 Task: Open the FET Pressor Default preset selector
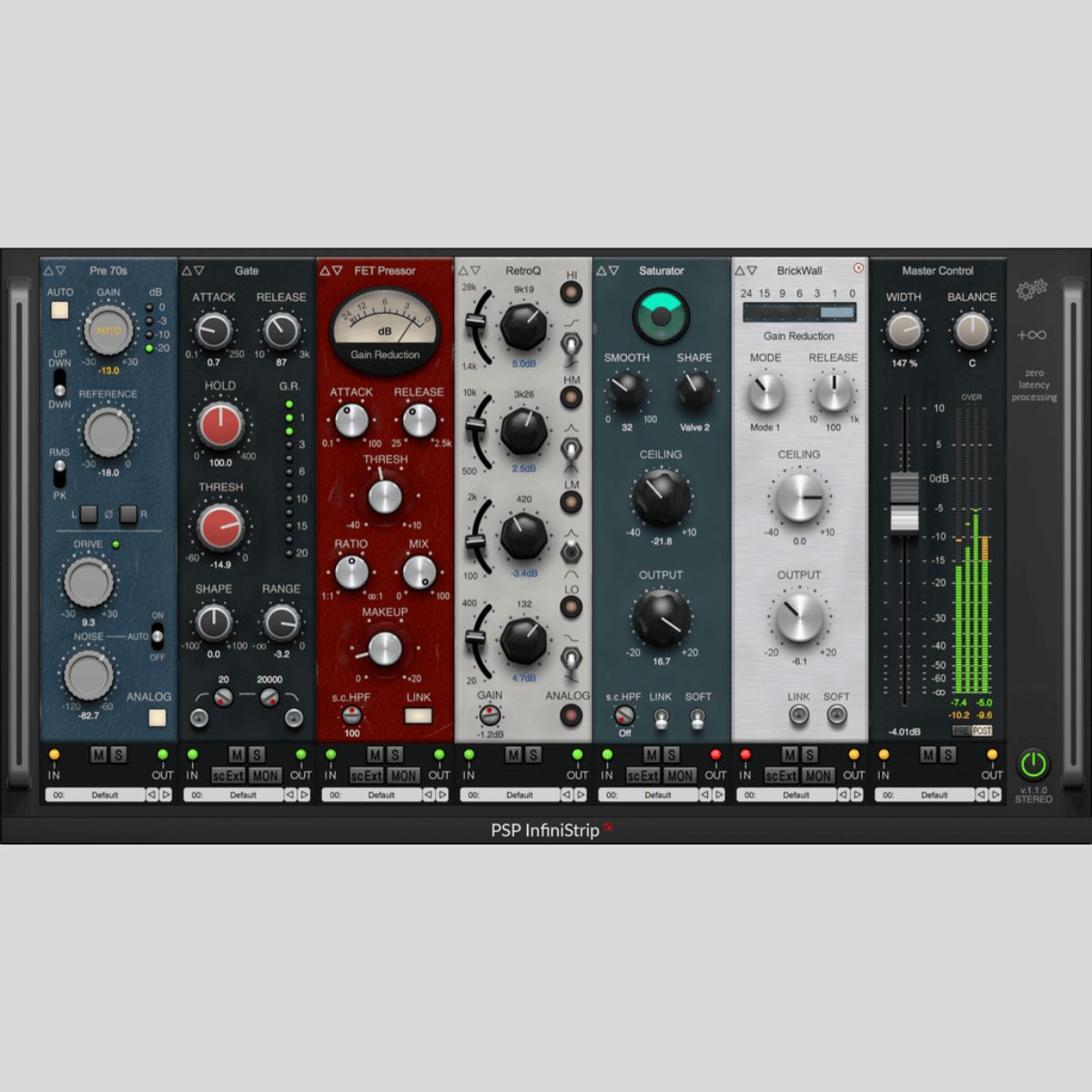coord(372,794)
